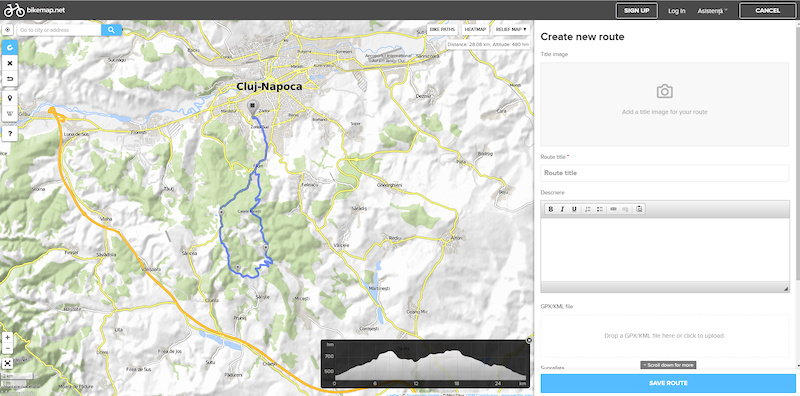Click the locate-me crosshair icon
This screenshot has height=396, width=800.
coord(8,30)
